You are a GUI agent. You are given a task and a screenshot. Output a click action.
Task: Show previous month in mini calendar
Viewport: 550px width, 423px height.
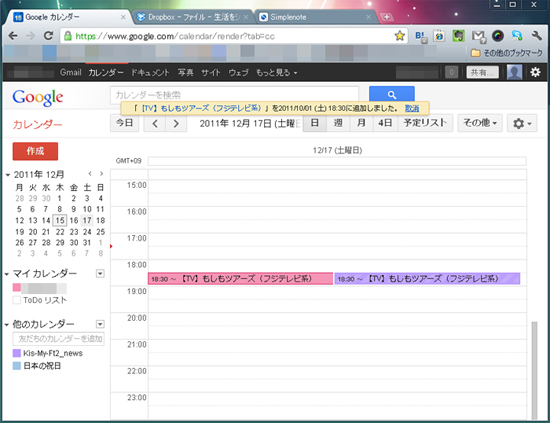90,174
